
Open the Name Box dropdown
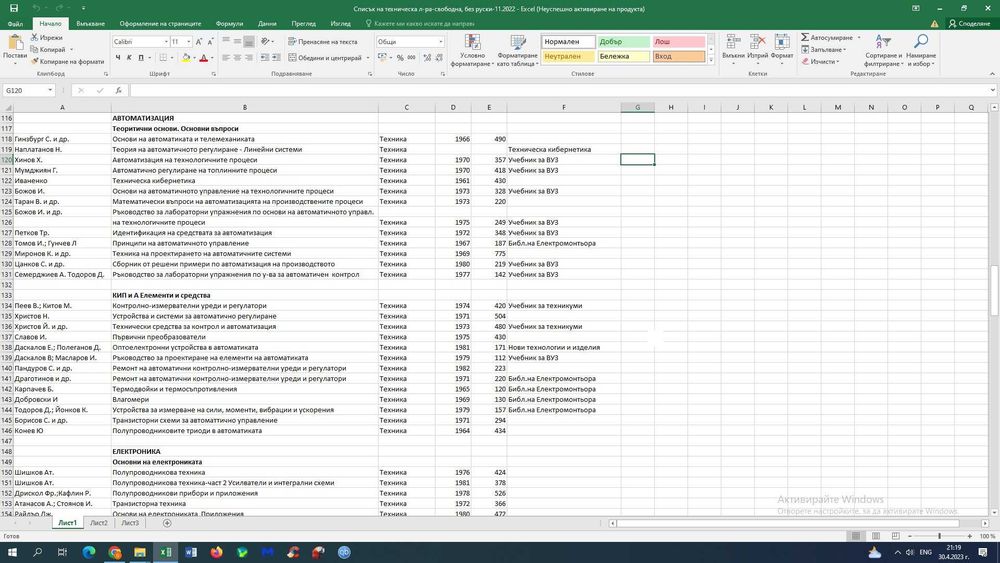click(x=50, y=91)
